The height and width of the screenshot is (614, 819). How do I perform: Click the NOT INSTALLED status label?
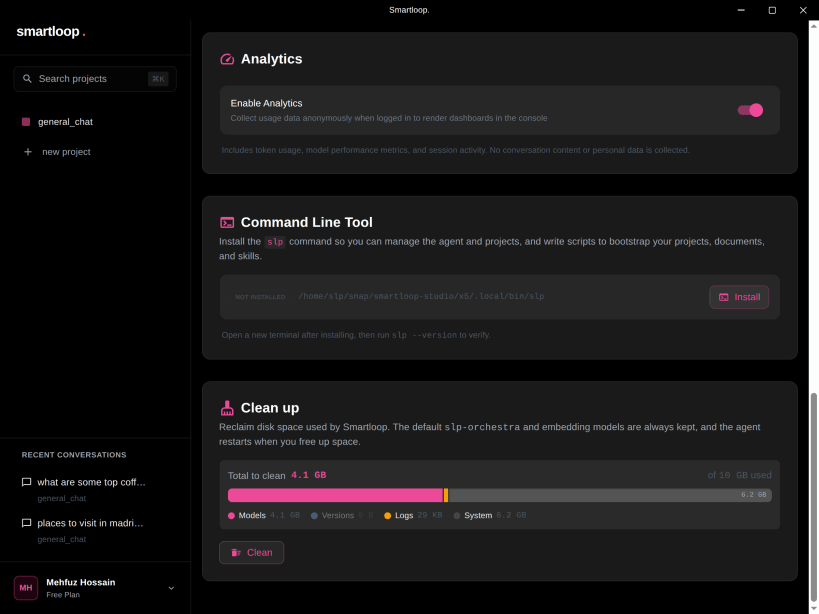coord(260,297)
